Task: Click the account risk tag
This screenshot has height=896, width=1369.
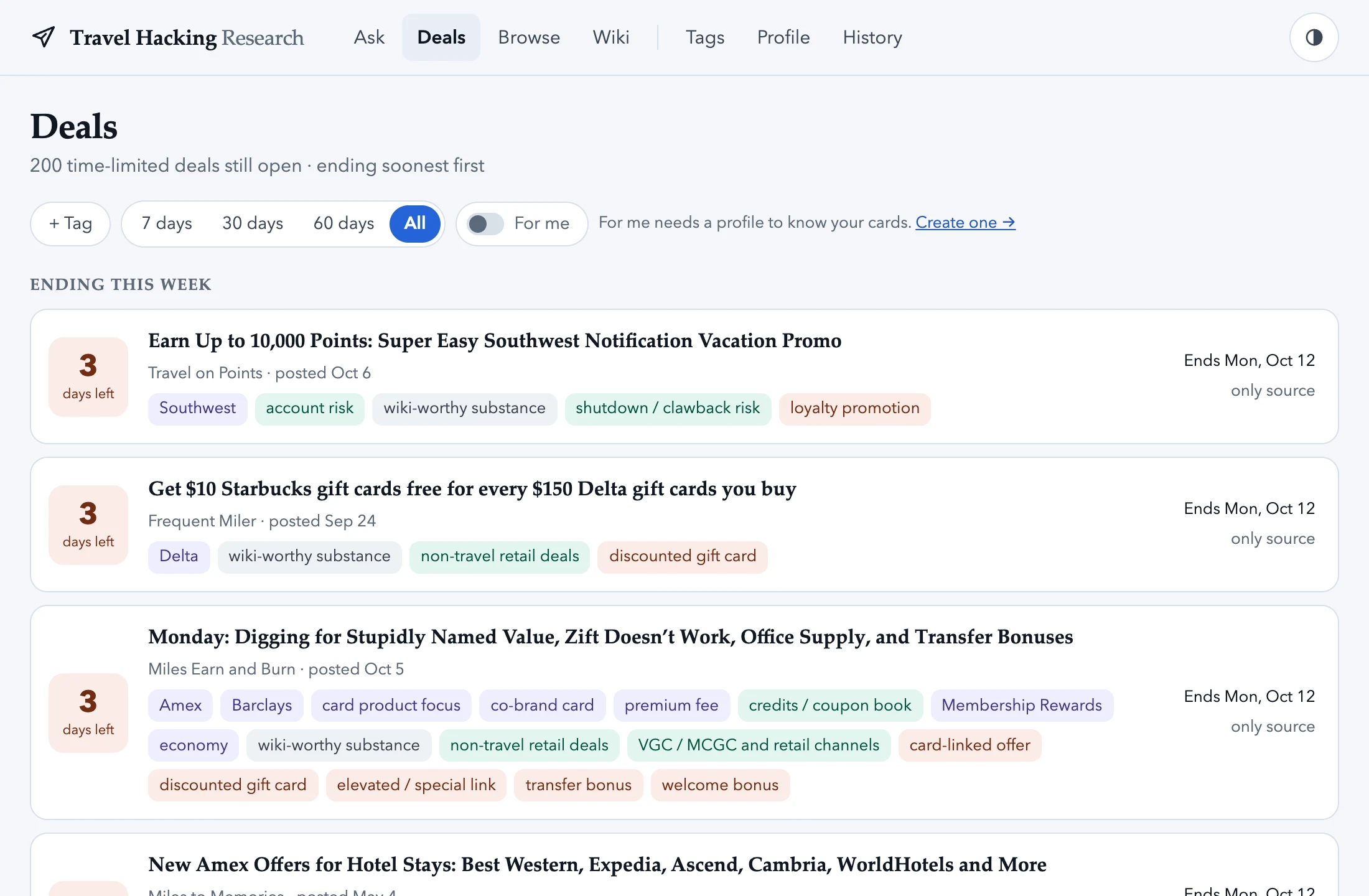Action: pyautogui.click(x=310, y=409)
